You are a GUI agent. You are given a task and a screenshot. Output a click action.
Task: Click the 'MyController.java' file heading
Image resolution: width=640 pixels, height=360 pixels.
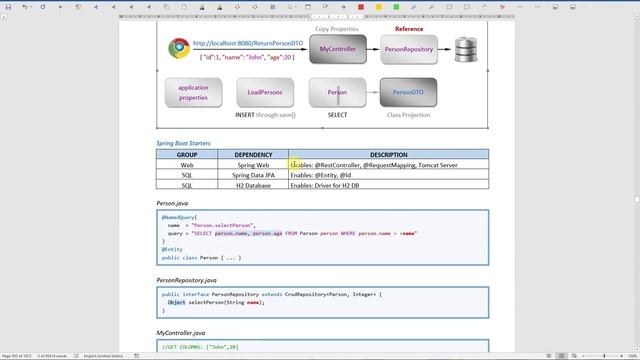pos(180,333)
